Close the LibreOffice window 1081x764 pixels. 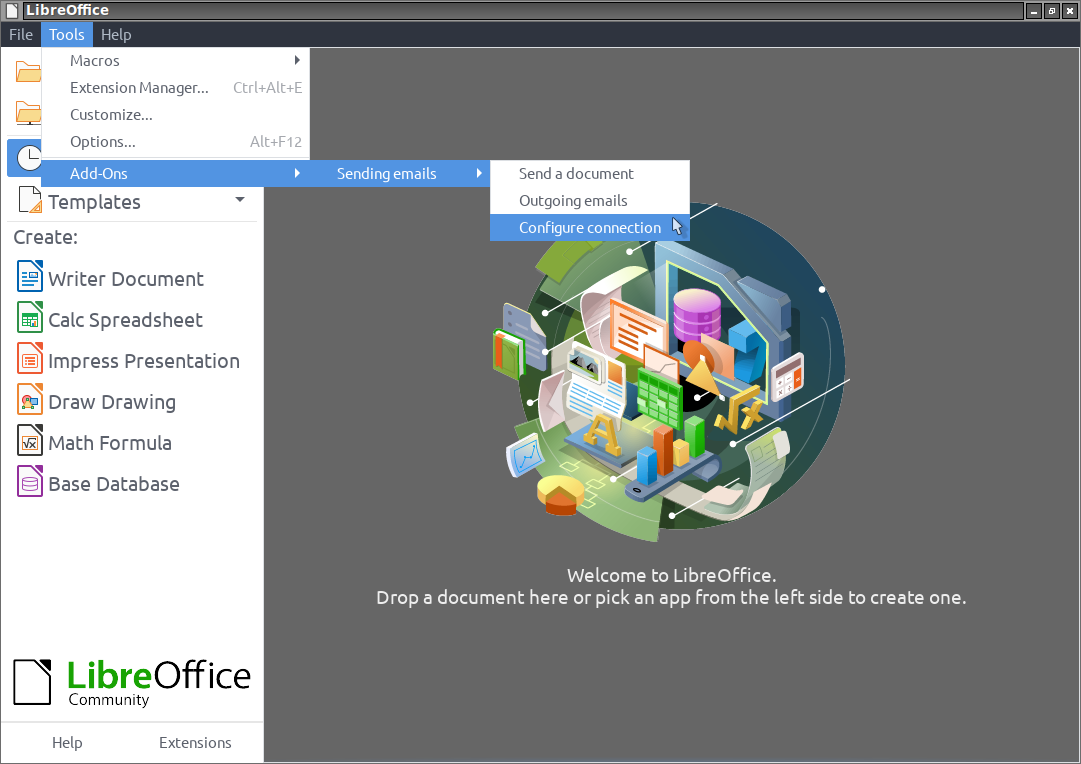tap(1069, 11)
